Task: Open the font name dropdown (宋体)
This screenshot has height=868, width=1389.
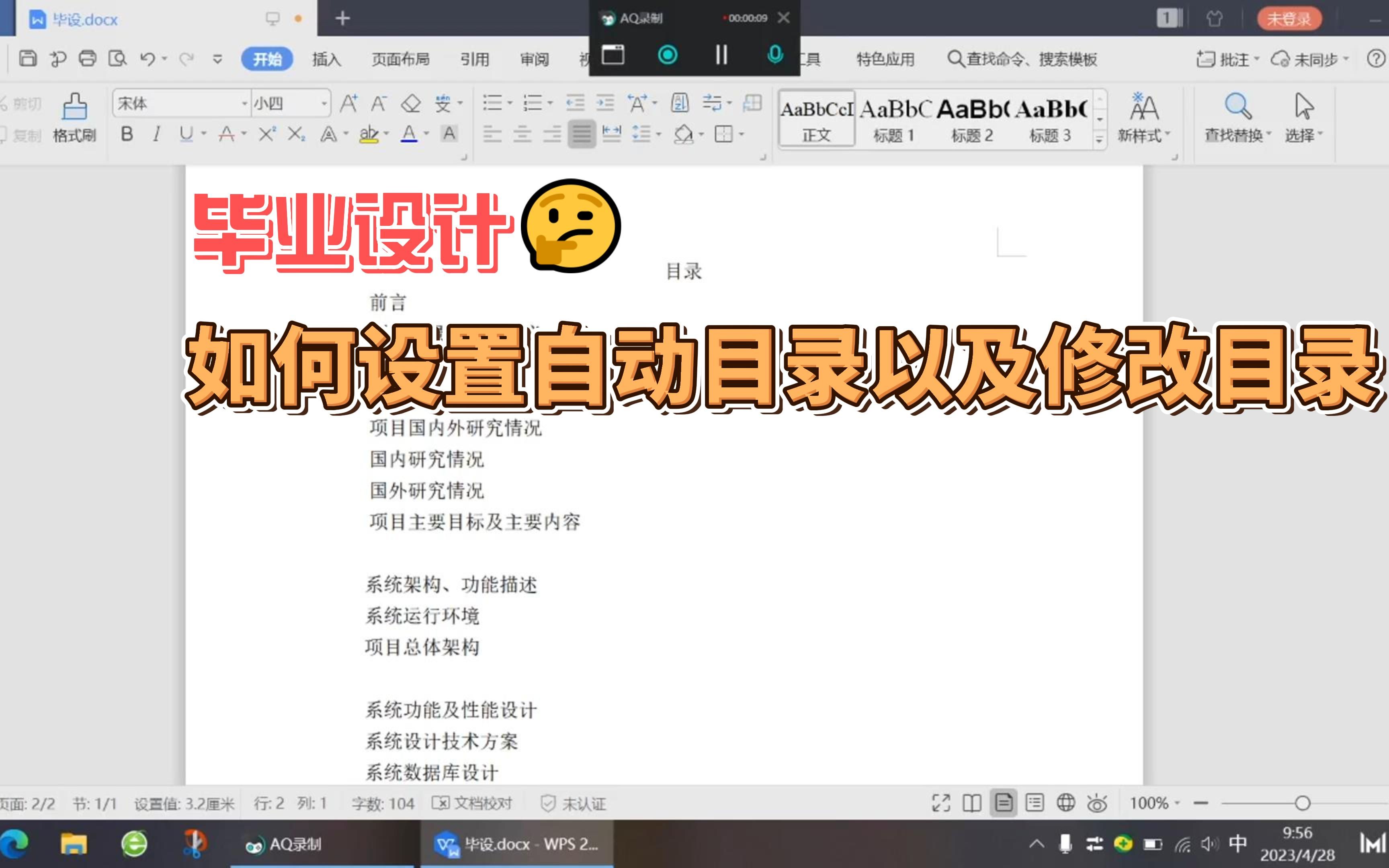Action: tap(244, 104)
